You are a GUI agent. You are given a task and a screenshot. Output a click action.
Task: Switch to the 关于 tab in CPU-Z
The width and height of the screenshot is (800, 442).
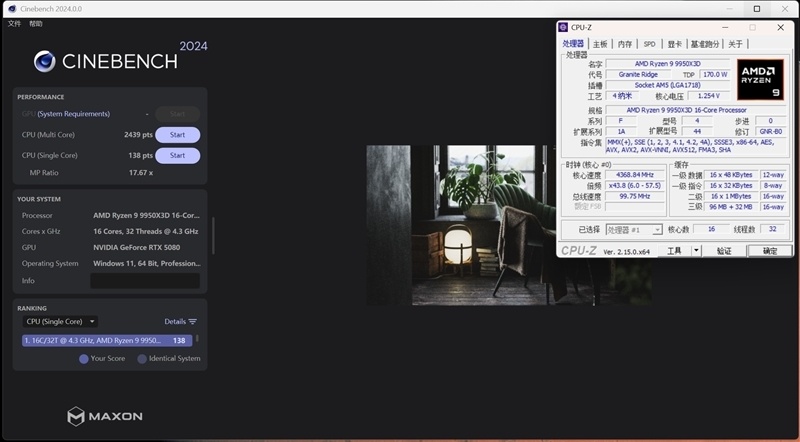coord(735,44)
